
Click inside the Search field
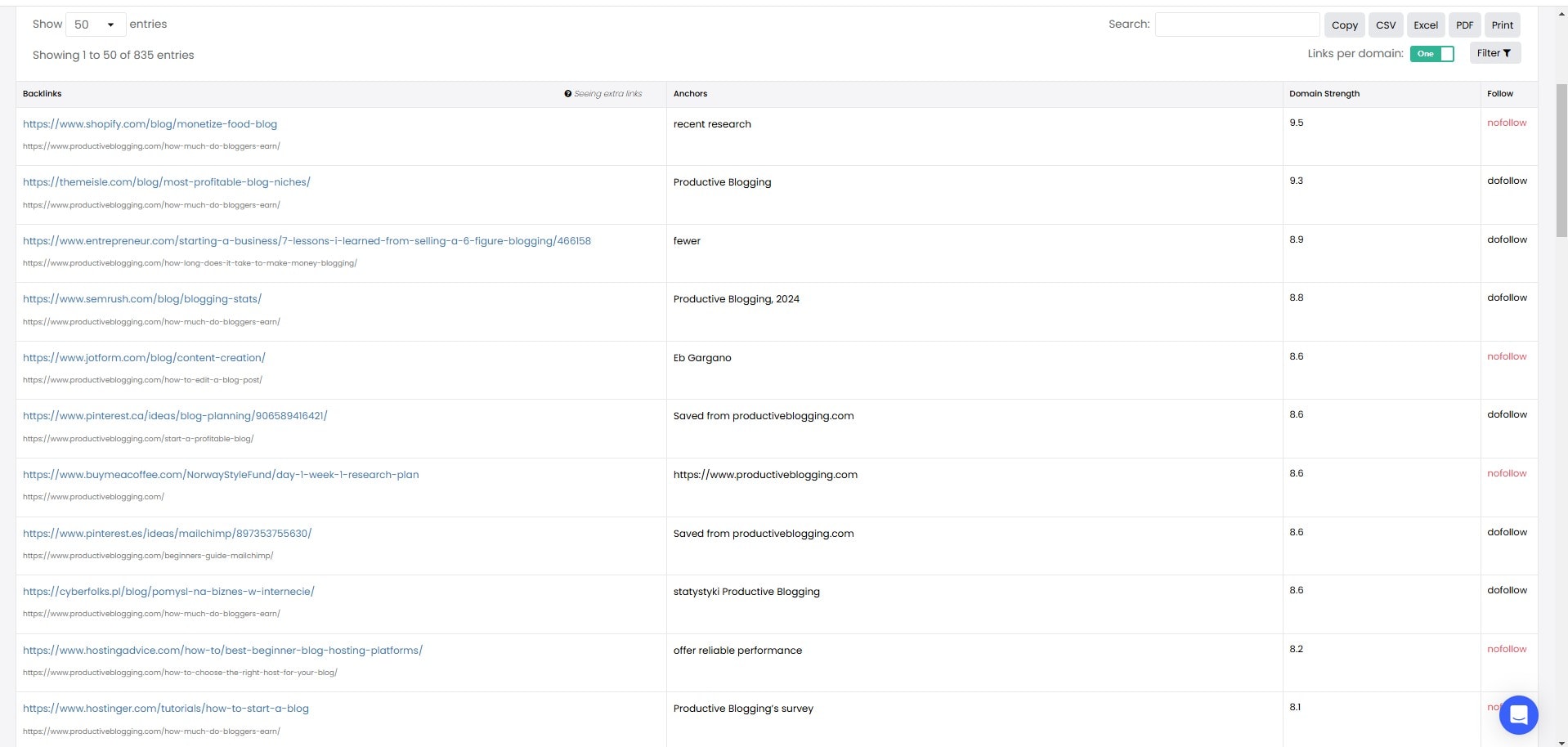[x=1236, y=24]
